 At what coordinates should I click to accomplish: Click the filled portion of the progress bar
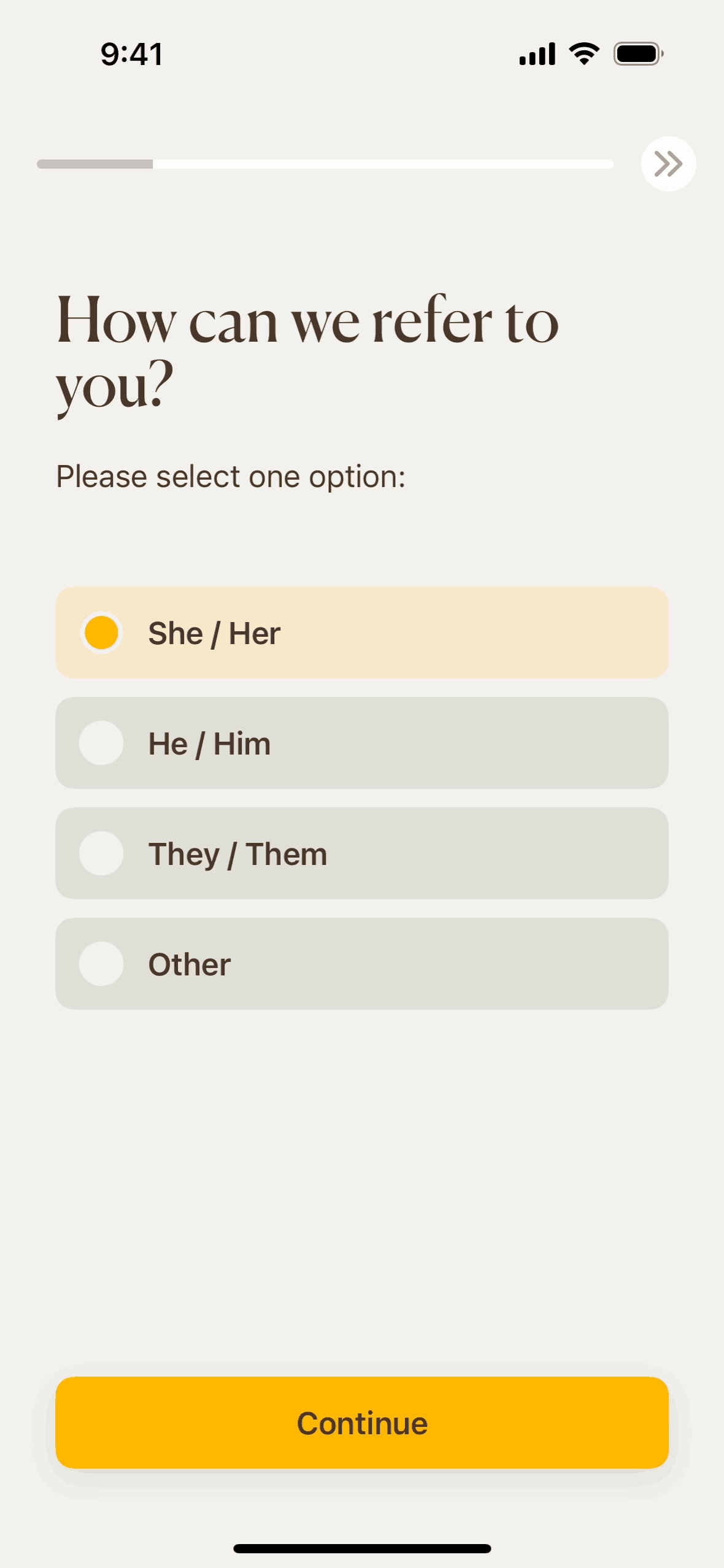pyautogui.click(x=95, y=164)
